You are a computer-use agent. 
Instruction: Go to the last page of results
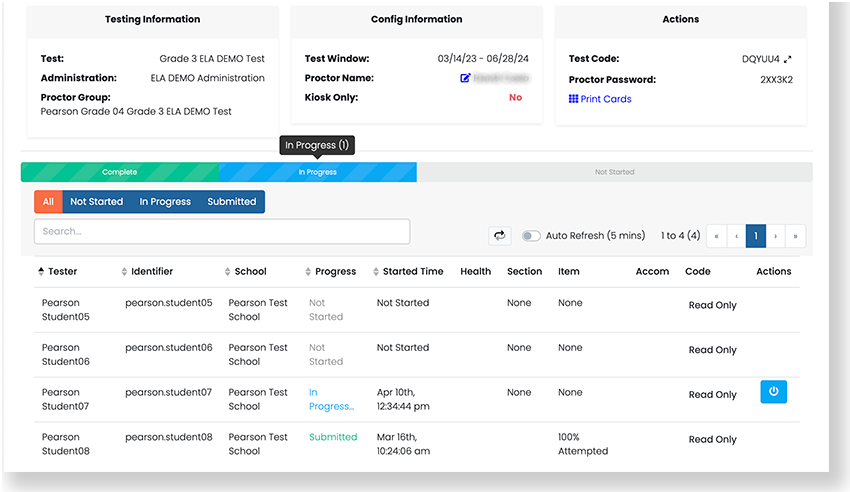[x=796, y=236]
